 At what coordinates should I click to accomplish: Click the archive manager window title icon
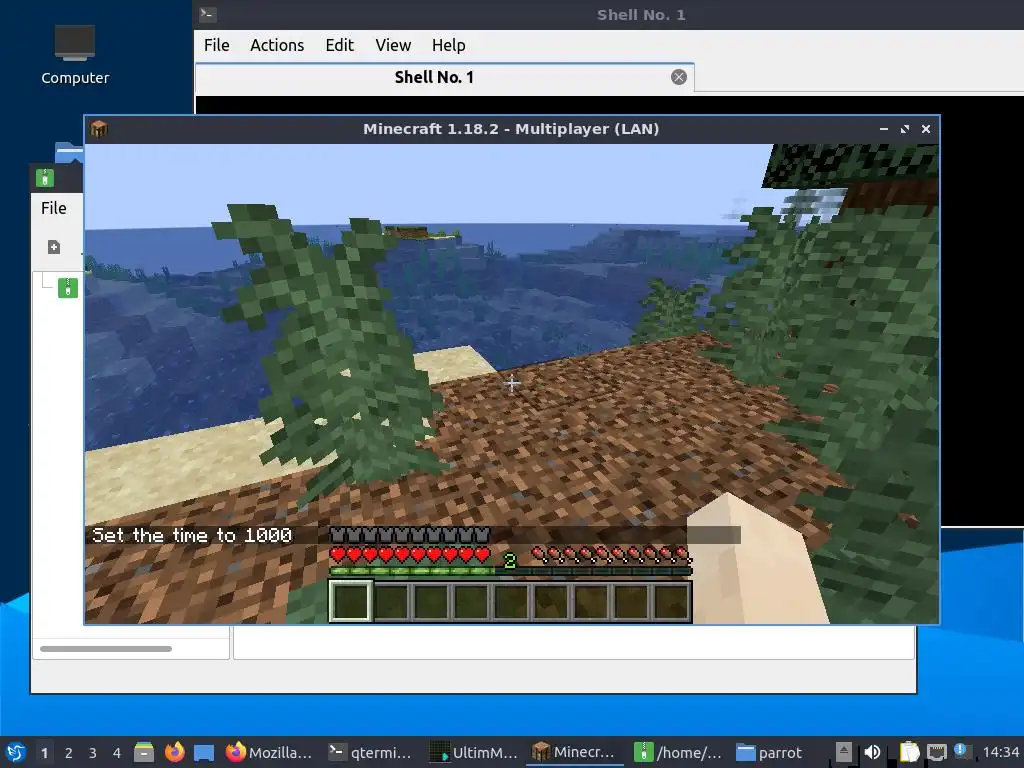pos(45,178)
